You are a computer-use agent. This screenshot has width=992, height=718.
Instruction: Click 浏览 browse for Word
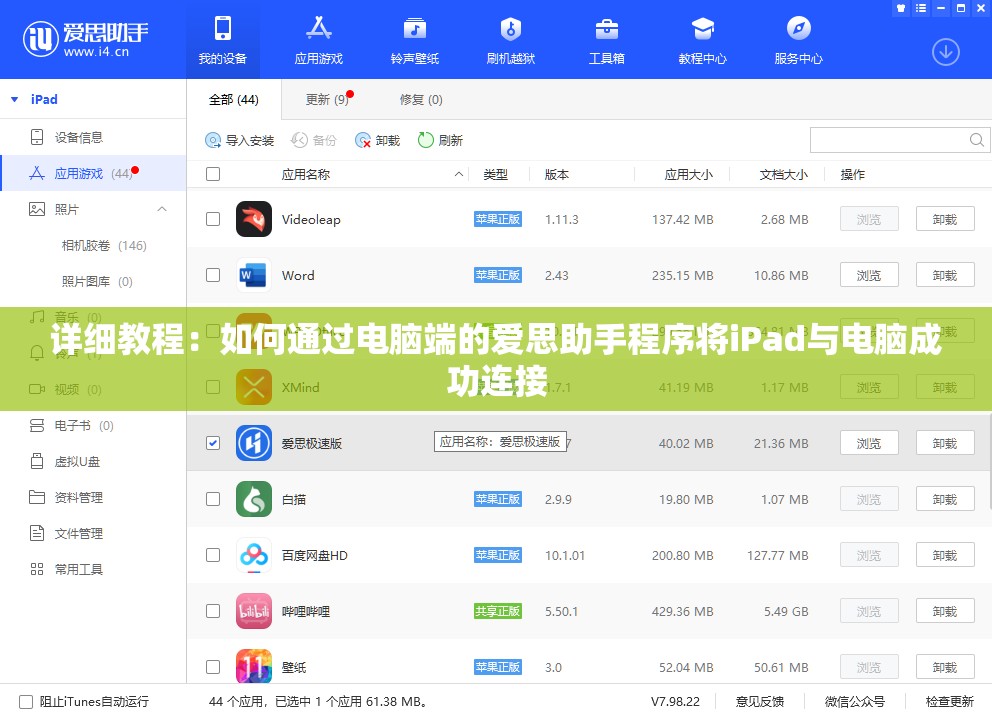coord(869,275)
